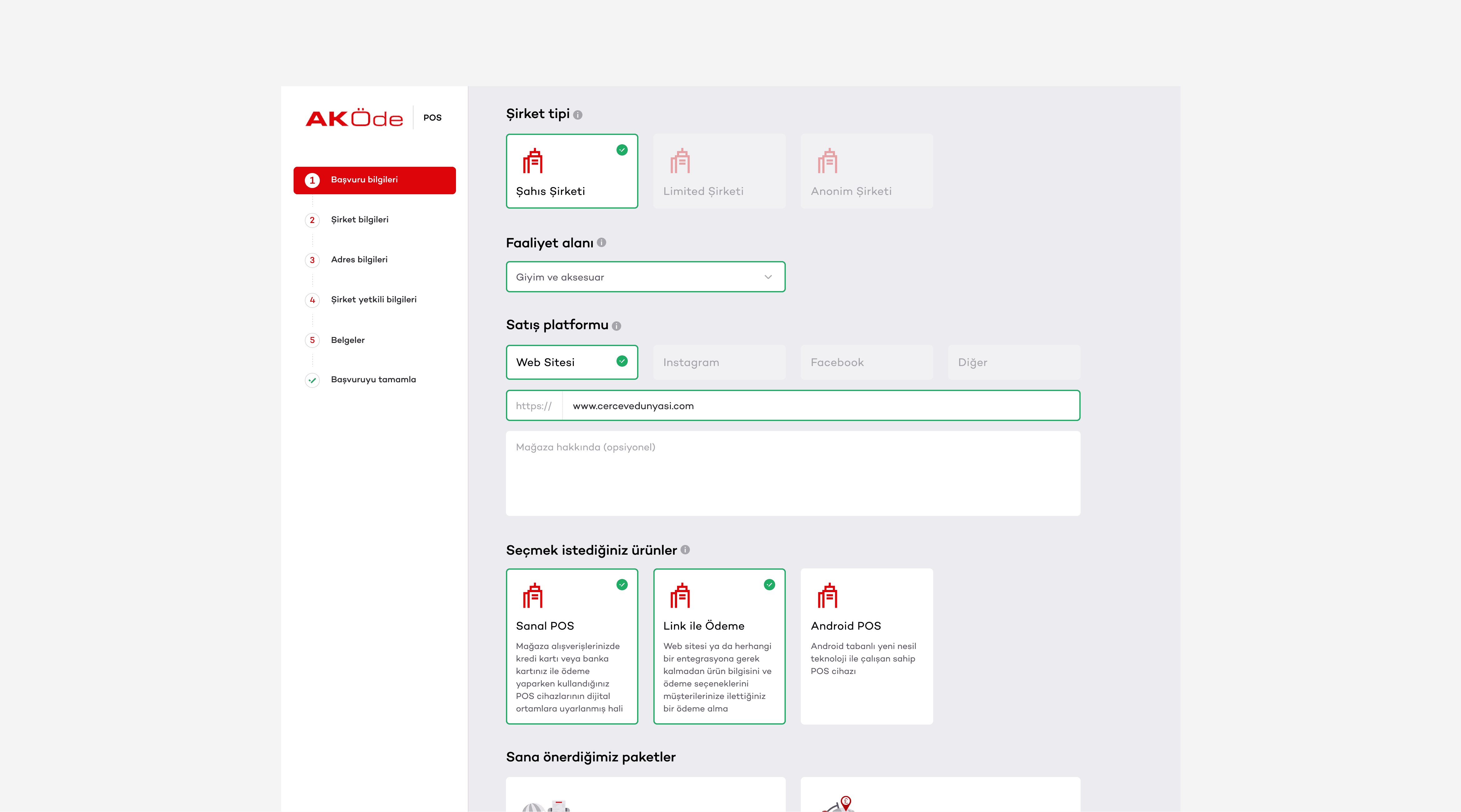Image resolution: width=1461 pixels, height=812 pixels.
Task: Select the Diğer platform option
Action: [1013, 362]
